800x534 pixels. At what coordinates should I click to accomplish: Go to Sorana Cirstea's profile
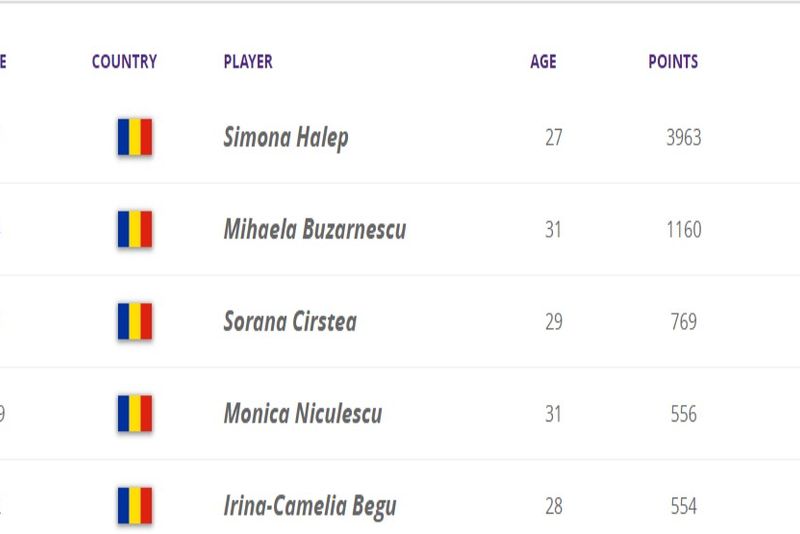click(x=290, y=322)
